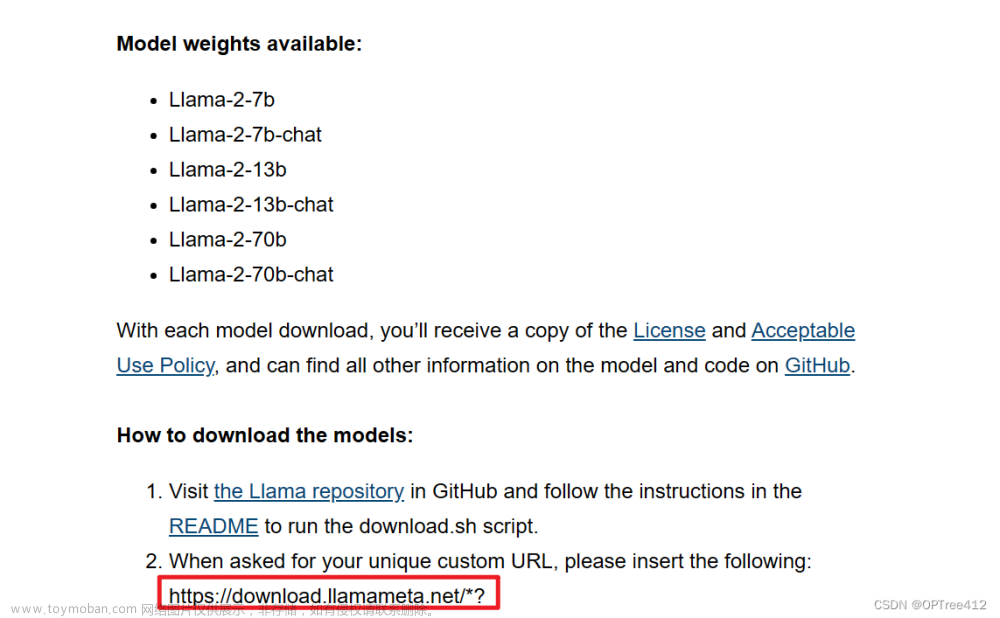This screenshot has width=1000, height=618.
Task: Click the Llama-2-13b base model list item
Action: coord(228,170)
